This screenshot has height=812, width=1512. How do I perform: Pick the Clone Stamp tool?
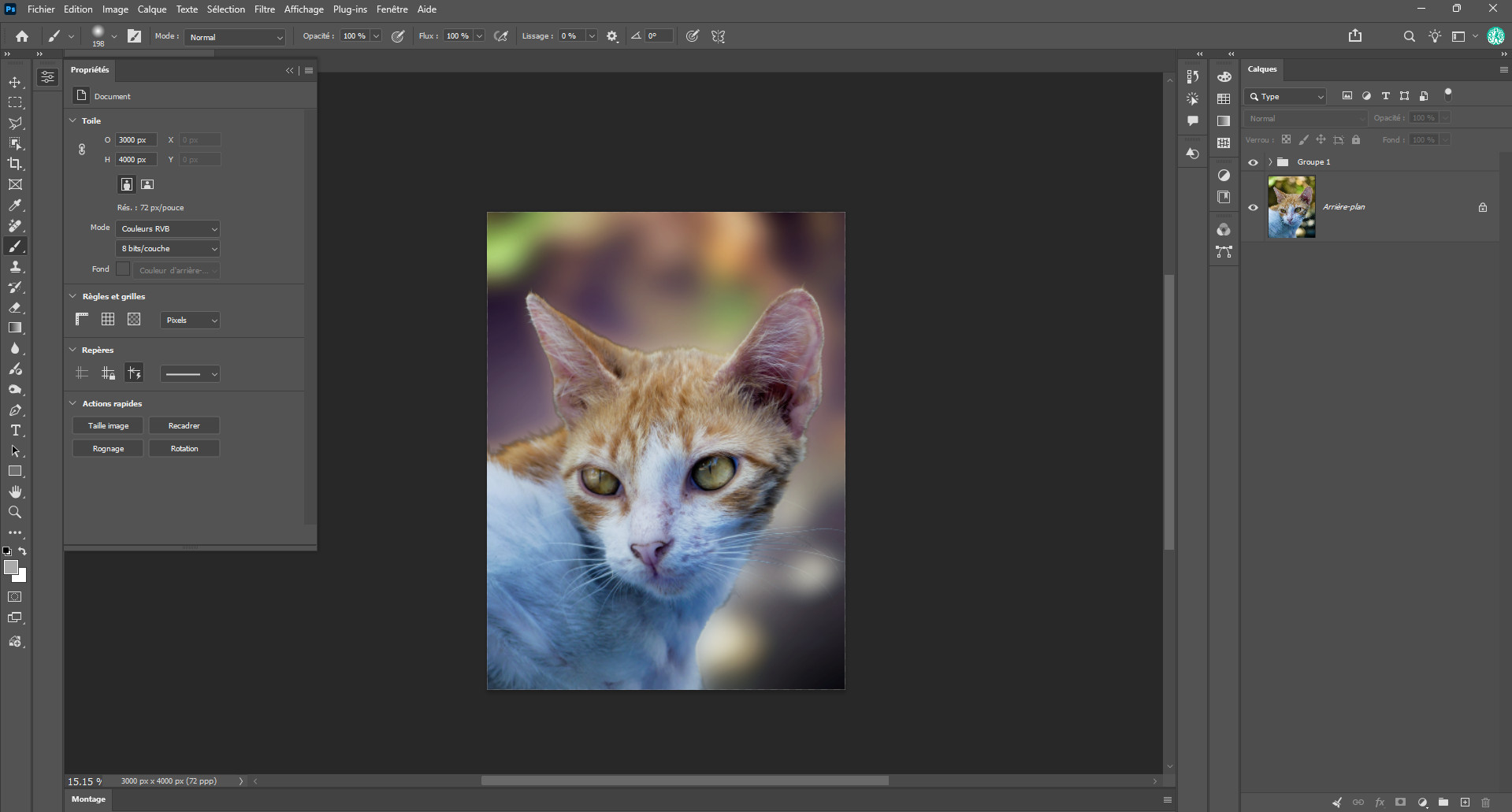15,266
